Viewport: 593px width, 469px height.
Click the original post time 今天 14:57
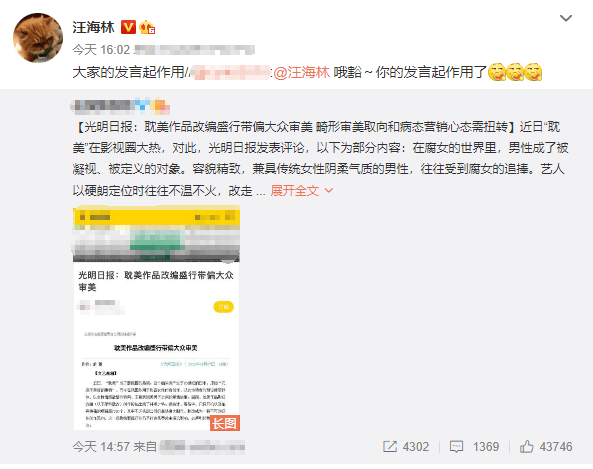pos(101,447)
